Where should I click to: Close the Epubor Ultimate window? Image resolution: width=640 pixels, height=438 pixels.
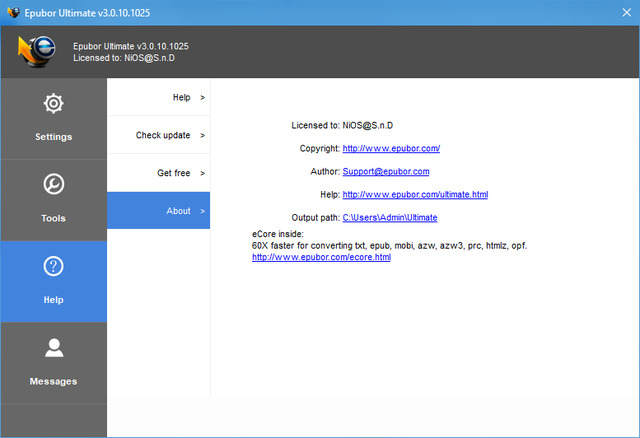point(617,12)
